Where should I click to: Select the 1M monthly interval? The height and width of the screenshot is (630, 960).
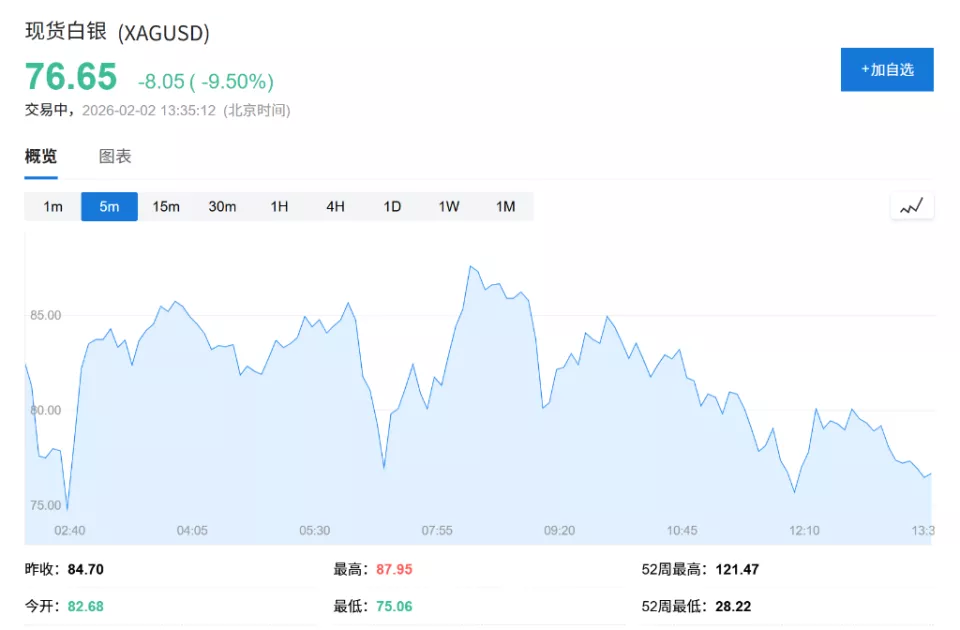(x=505, y=207)
